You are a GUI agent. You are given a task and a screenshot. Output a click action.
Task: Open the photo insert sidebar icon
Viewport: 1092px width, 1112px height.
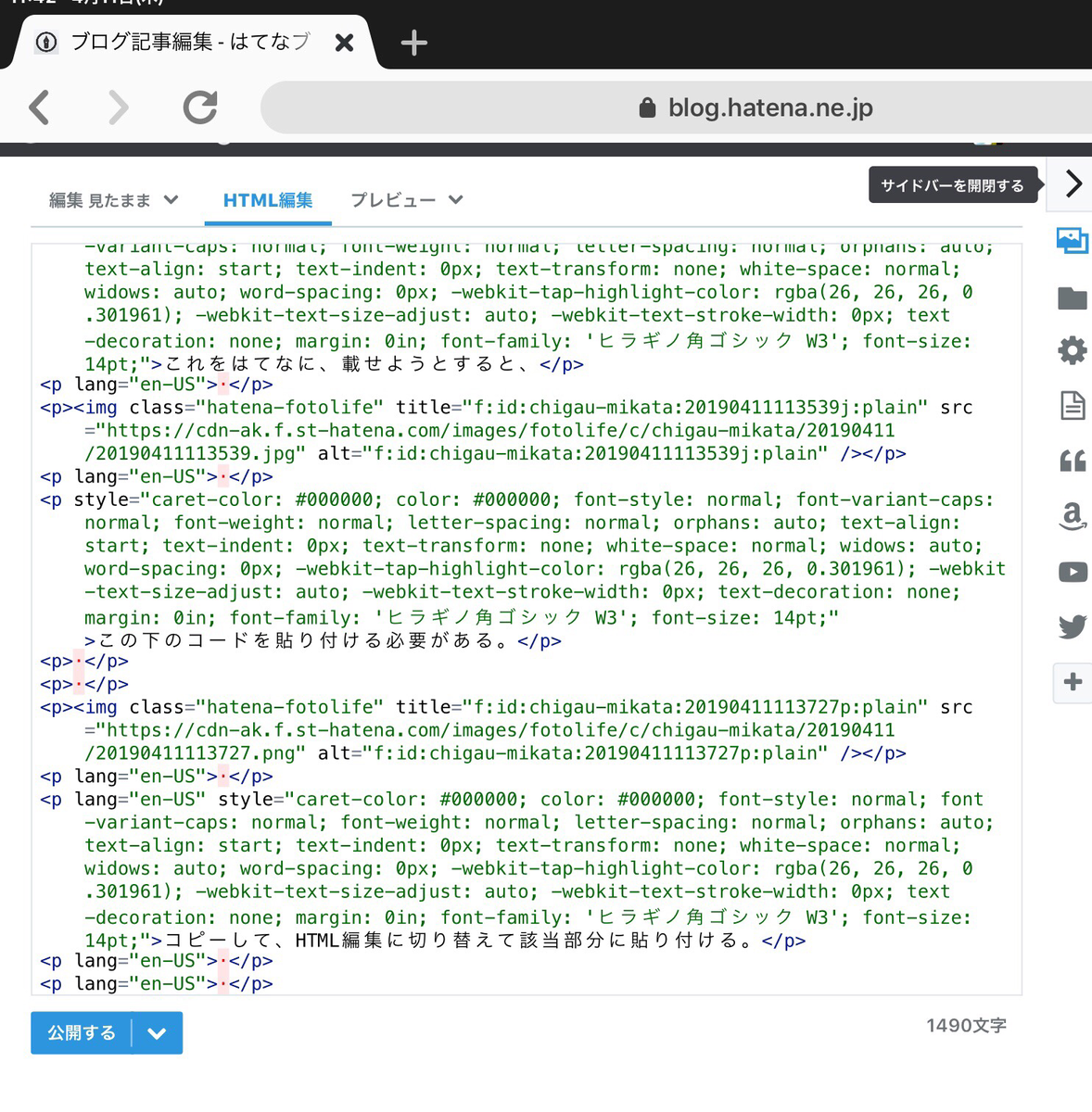point(1073,241)
